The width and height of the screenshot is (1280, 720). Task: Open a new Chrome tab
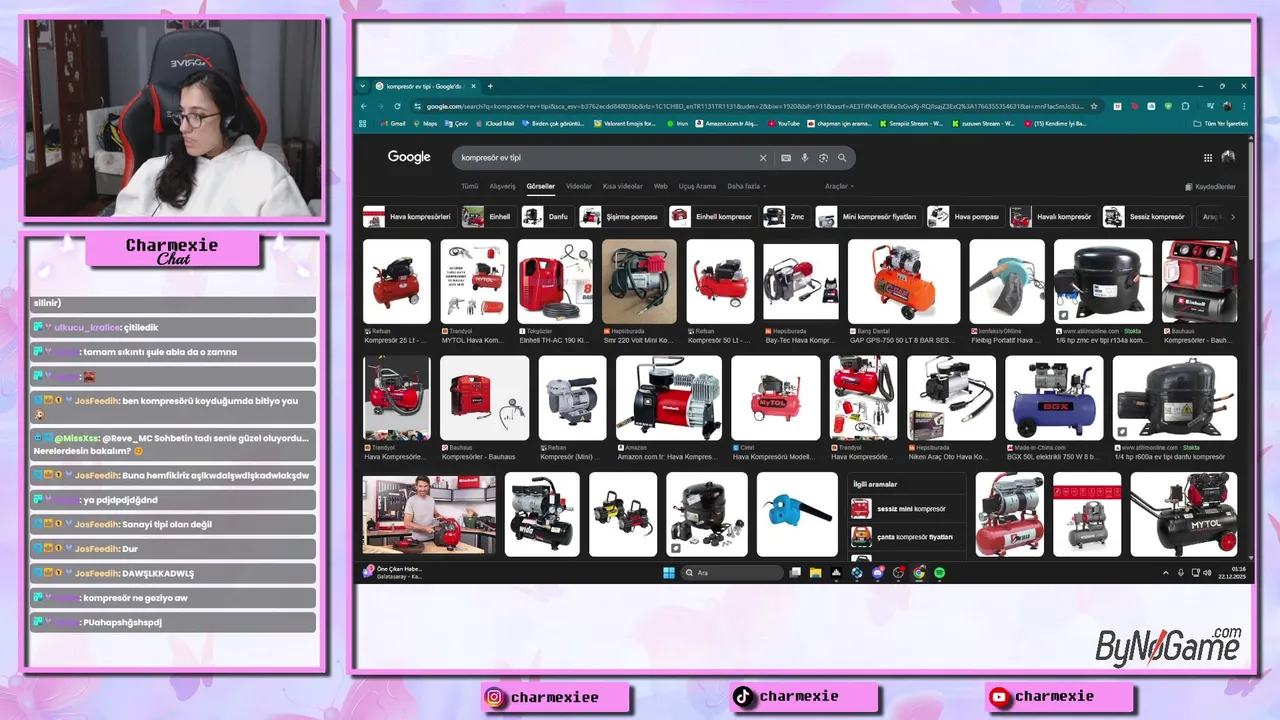[490, 86]
